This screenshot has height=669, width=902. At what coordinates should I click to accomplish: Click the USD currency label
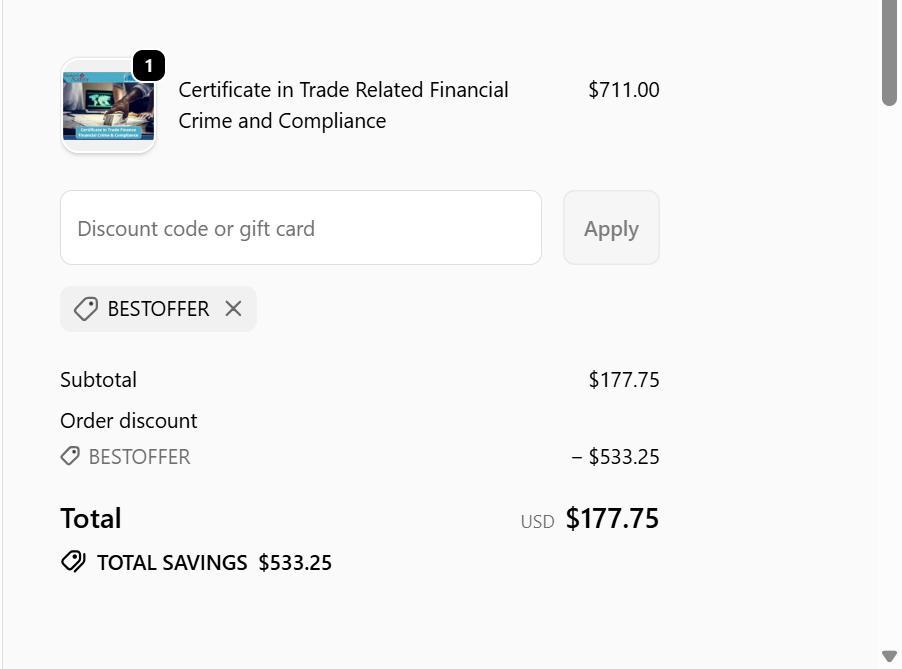537,522
